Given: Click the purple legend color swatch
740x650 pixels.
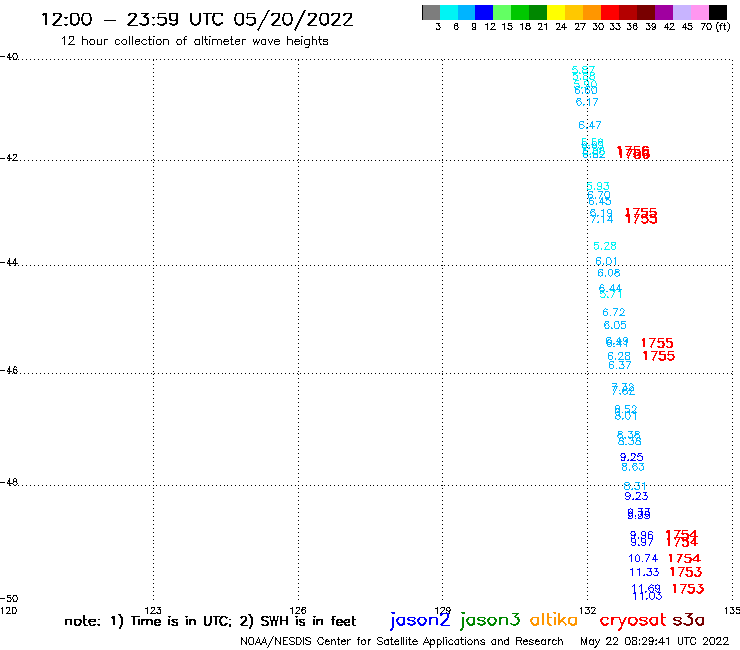Looking at the screenshot, I should (x=664, y=12).
